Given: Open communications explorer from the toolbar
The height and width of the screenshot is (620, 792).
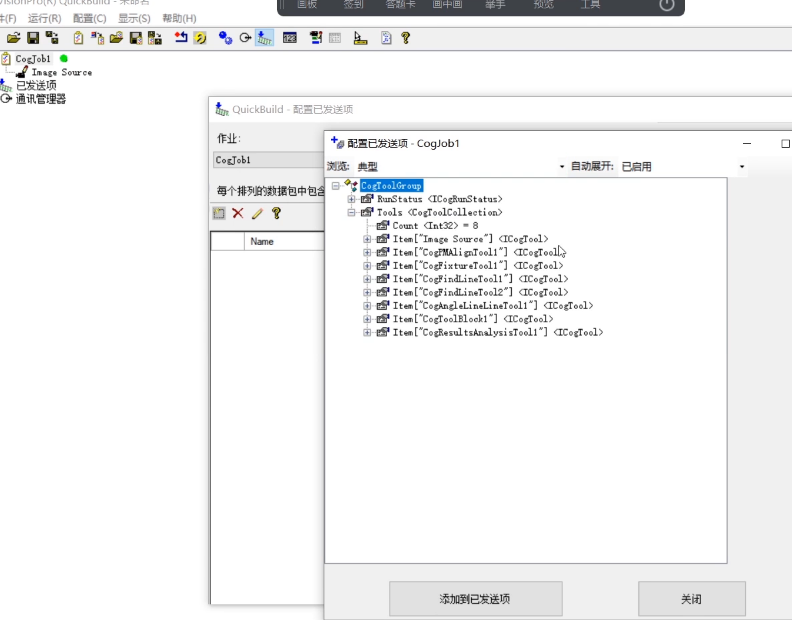Looking at the screenshot, I should (x=245, y=38).
